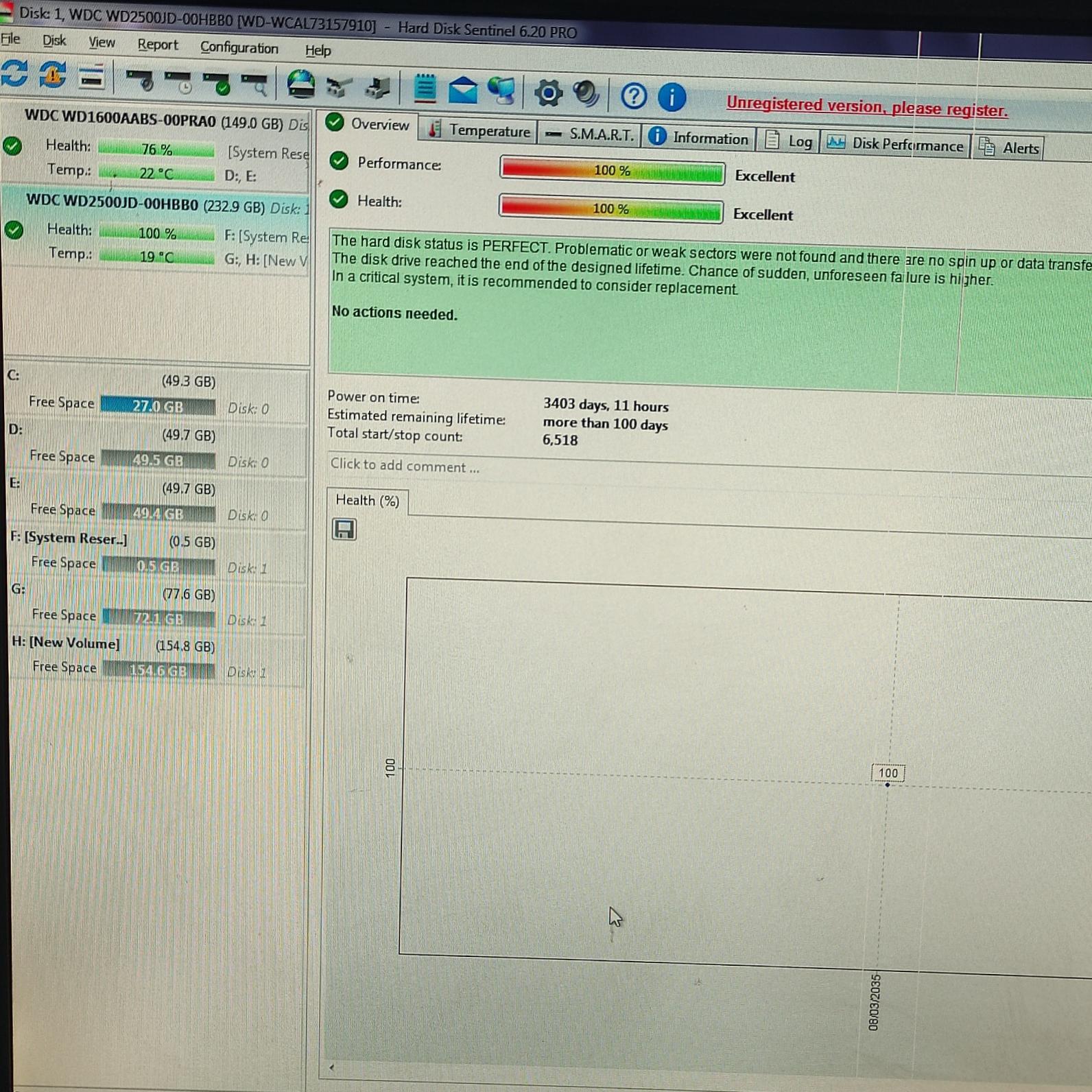1092x1092 pixels.
Task: Click the disk icon with clock
Action: pos(179,82)
